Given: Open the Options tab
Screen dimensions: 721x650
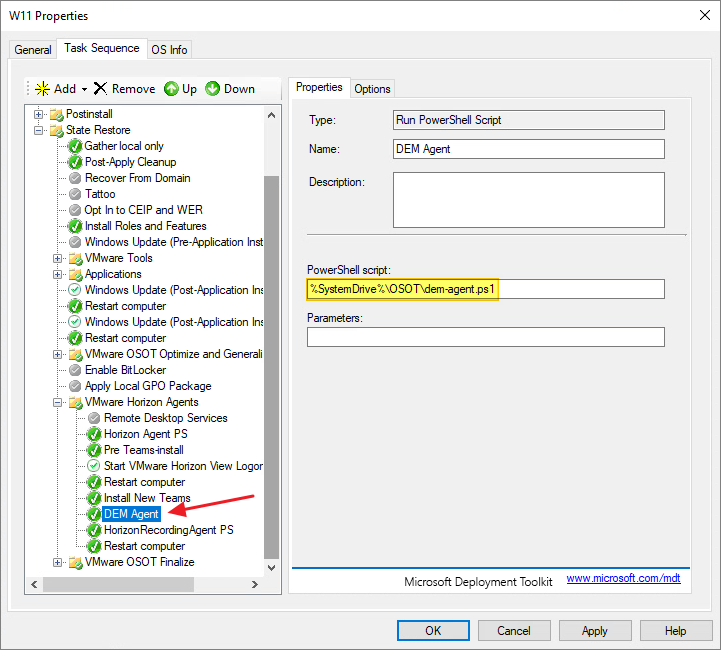Looking at the screenshot, I should coord(372,89).
